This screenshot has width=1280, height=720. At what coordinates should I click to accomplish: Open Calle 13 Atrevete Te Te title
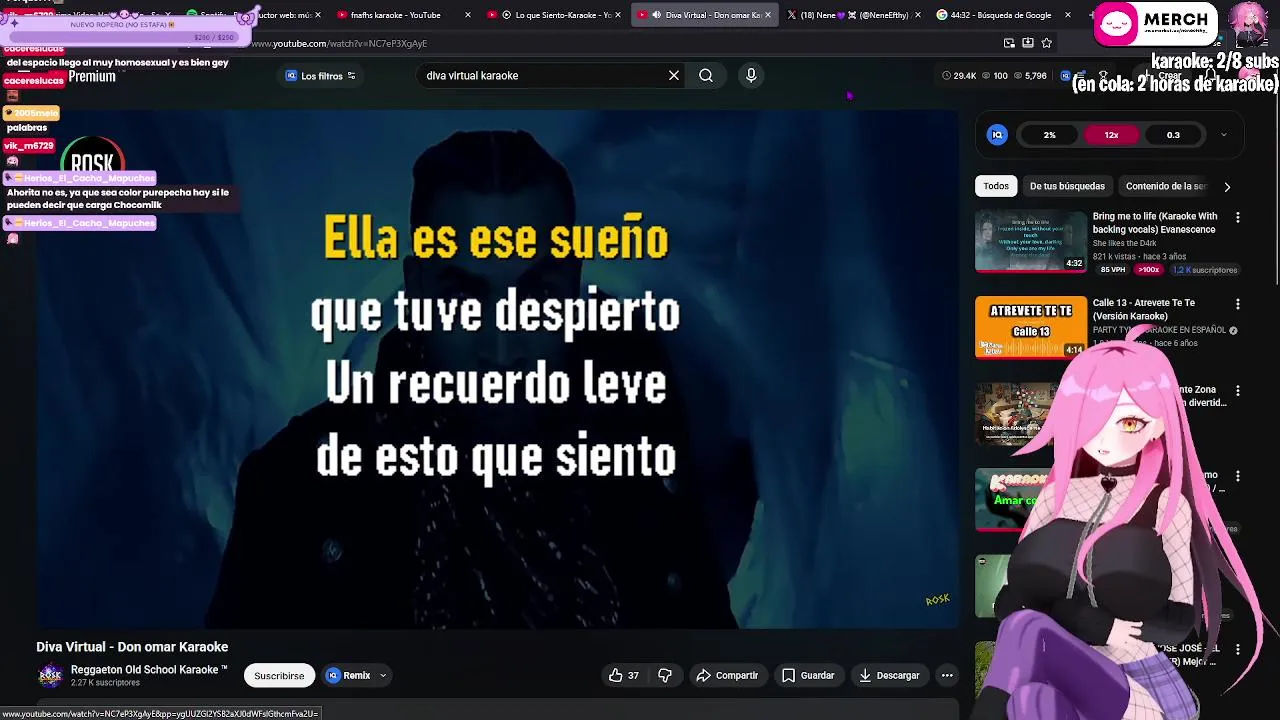(1144, 309)
